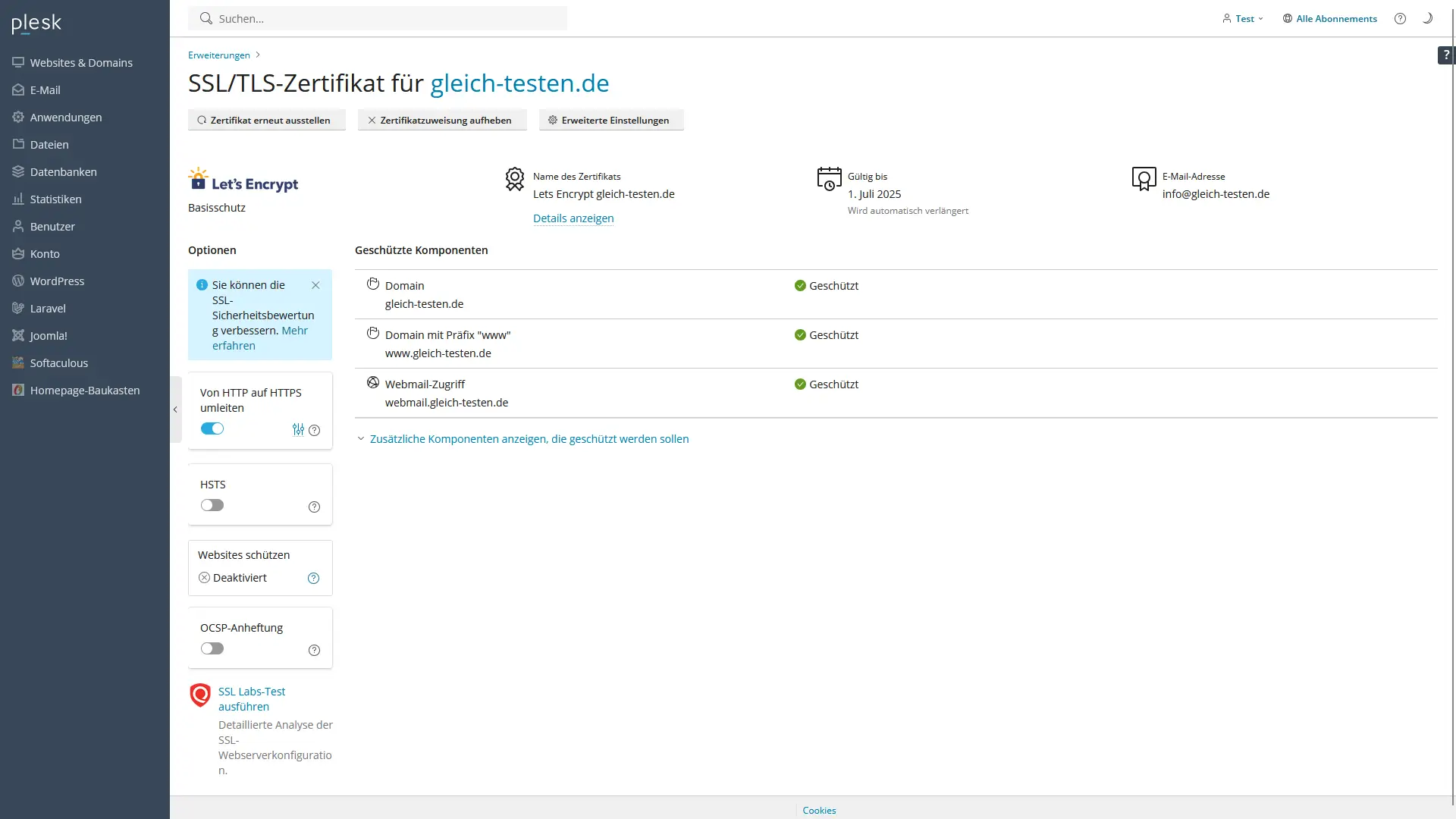Go to E-Mail in the navigation menu
Image resolution: width=1456 pixels, height=819 pixels.
click(x=45, y=89)
